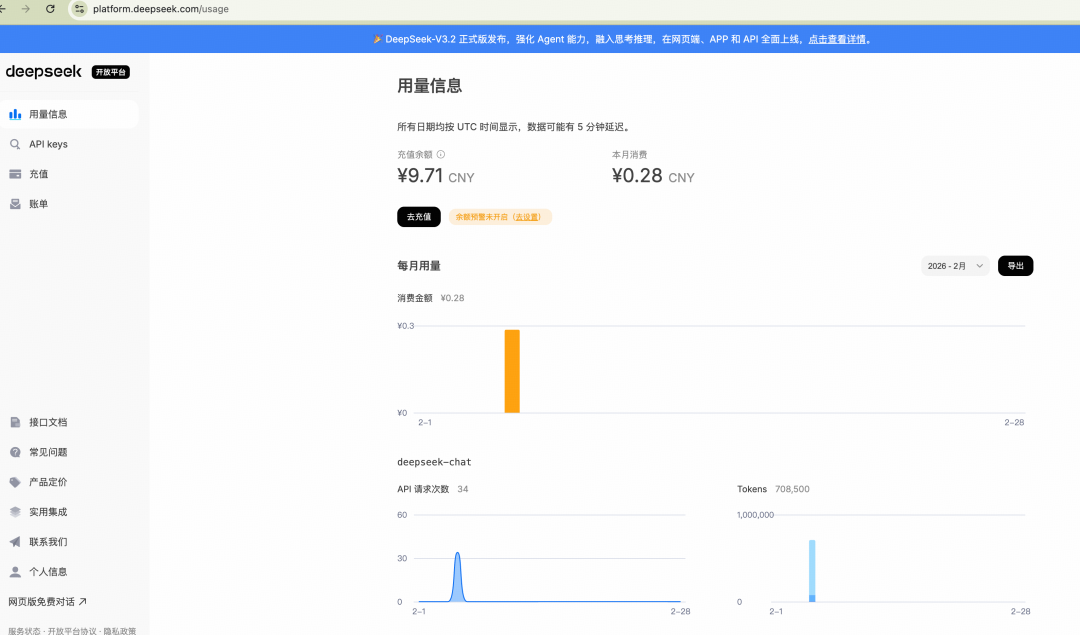1080x635 pixels.
Task: Reload the page with browser refresh icon
Action: click(x=50, y=9)
